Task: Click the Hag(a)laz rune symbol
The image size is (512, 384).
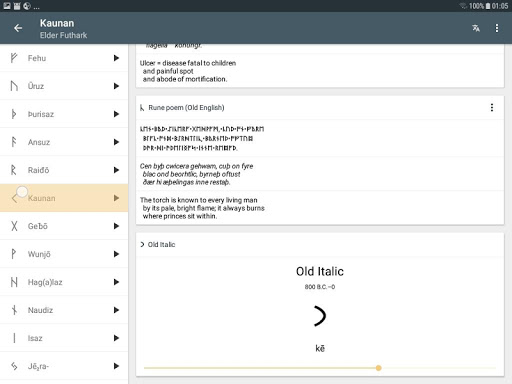Action: (14, 282)
